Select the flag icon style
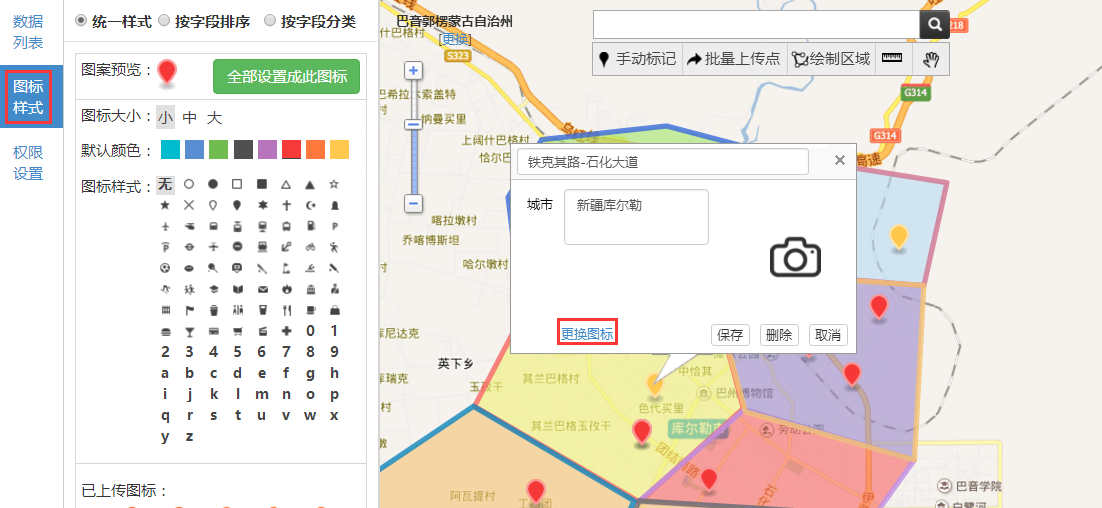The width and height of the screenshot is (1102, 508). [x=188, y=310]
